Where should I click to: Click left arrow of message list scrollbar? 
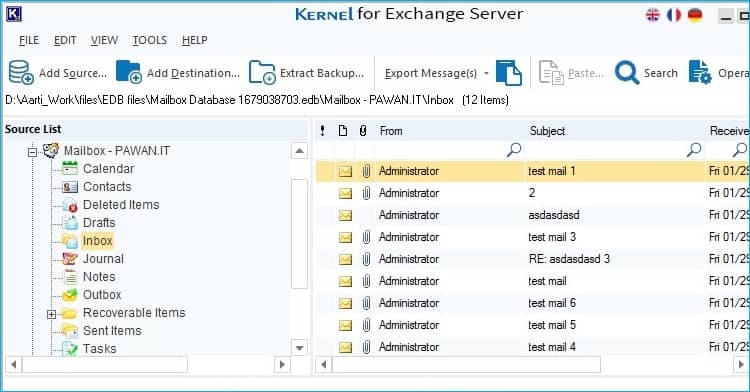(x=324, y=365)
